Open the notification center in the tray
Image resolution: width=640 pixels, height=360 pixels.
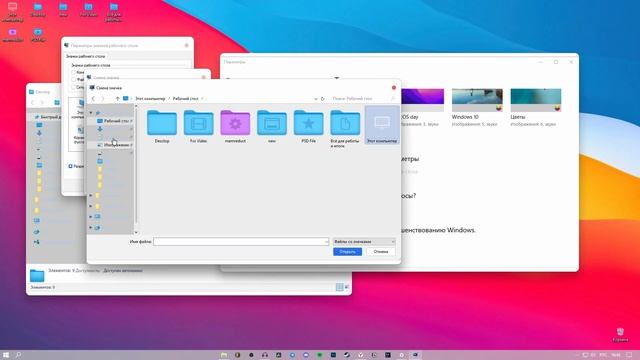(x=629, y=355)
